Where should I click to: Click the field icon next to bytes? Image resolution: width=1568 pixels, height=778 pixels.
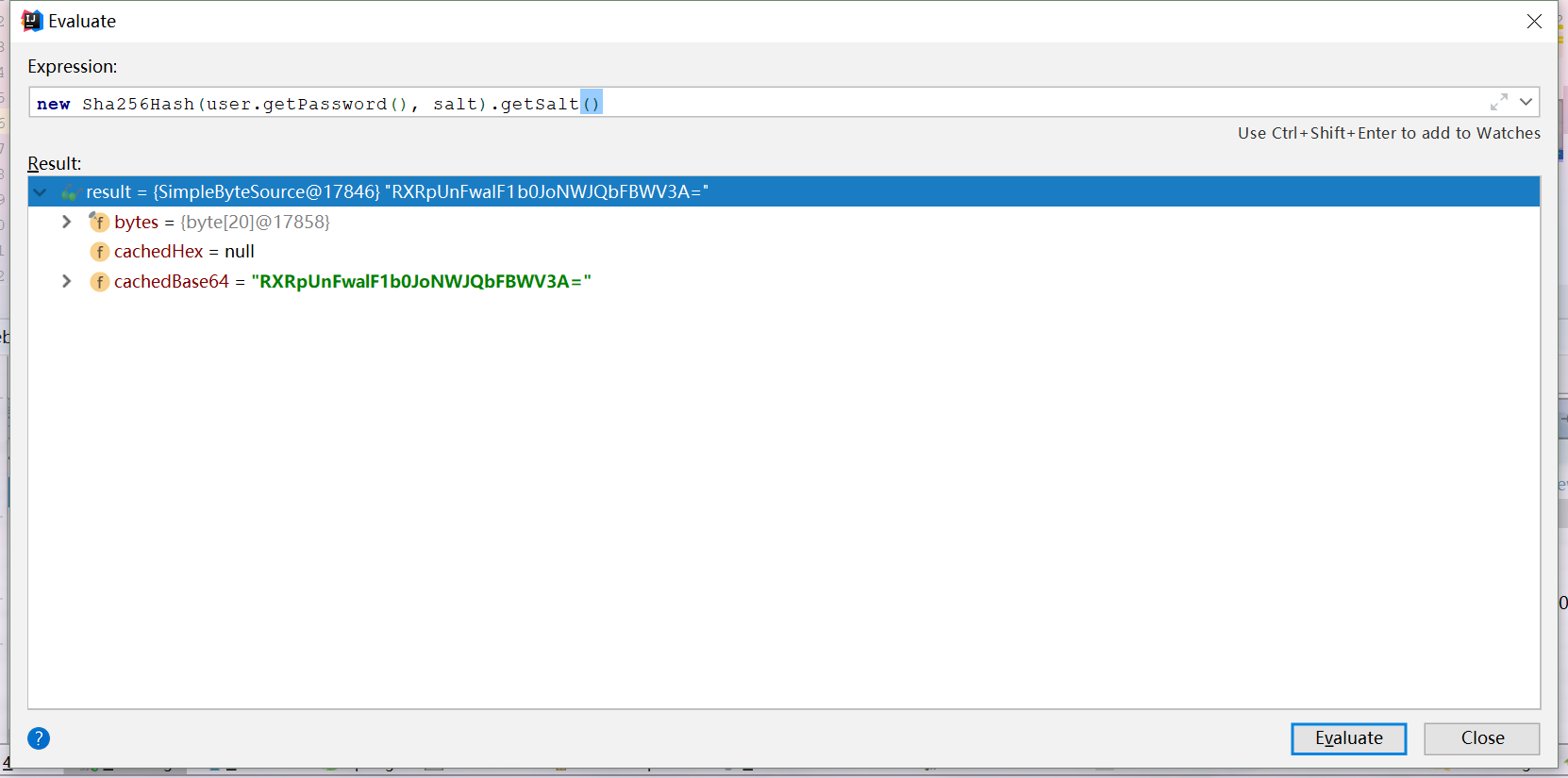tap(99, 222)
